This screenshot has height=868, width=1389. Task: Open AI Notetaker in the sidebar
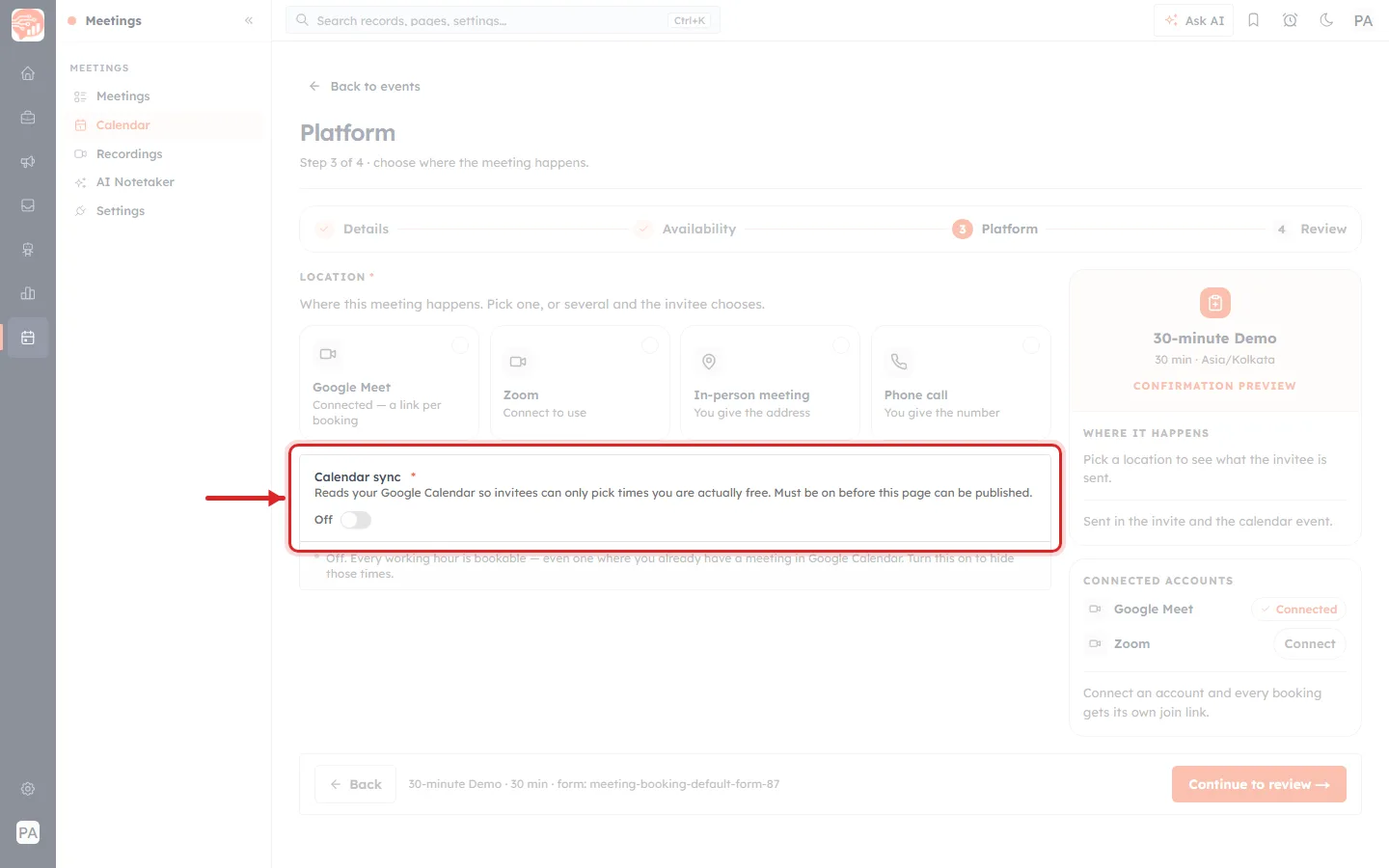(164, 182)
